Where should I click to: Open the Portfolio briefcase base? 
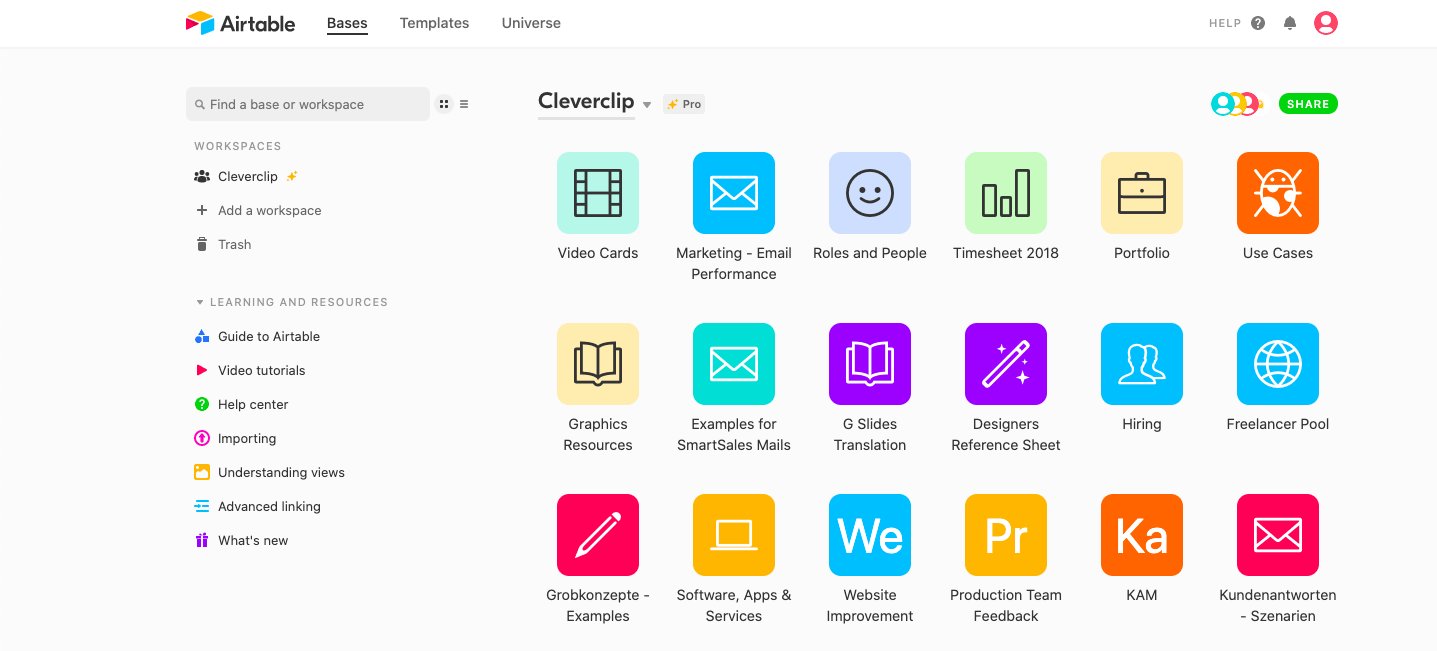(1142, 193)
